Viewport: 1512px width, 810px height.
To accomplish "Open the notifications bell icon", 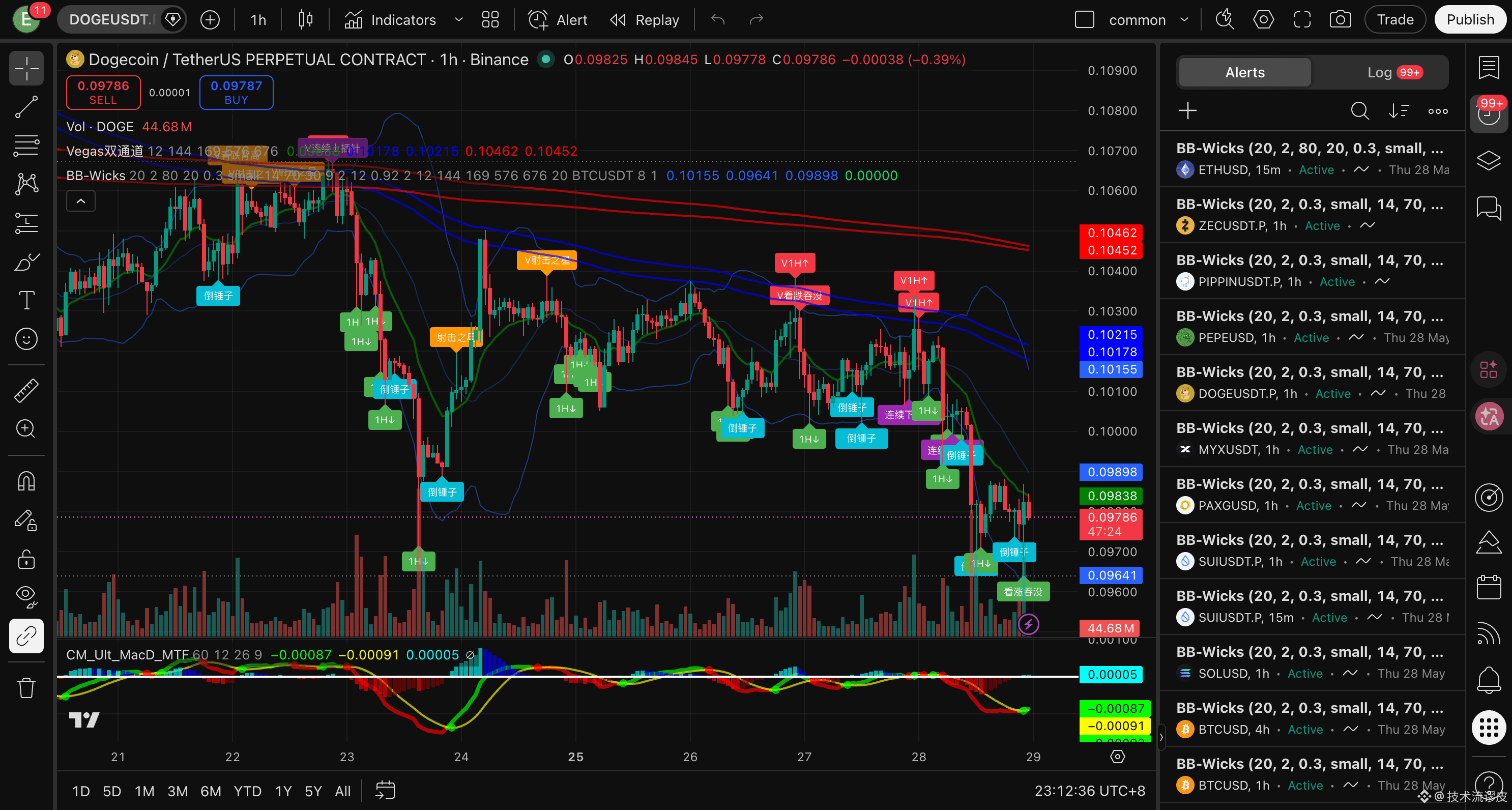I will tap(1489, 681).
